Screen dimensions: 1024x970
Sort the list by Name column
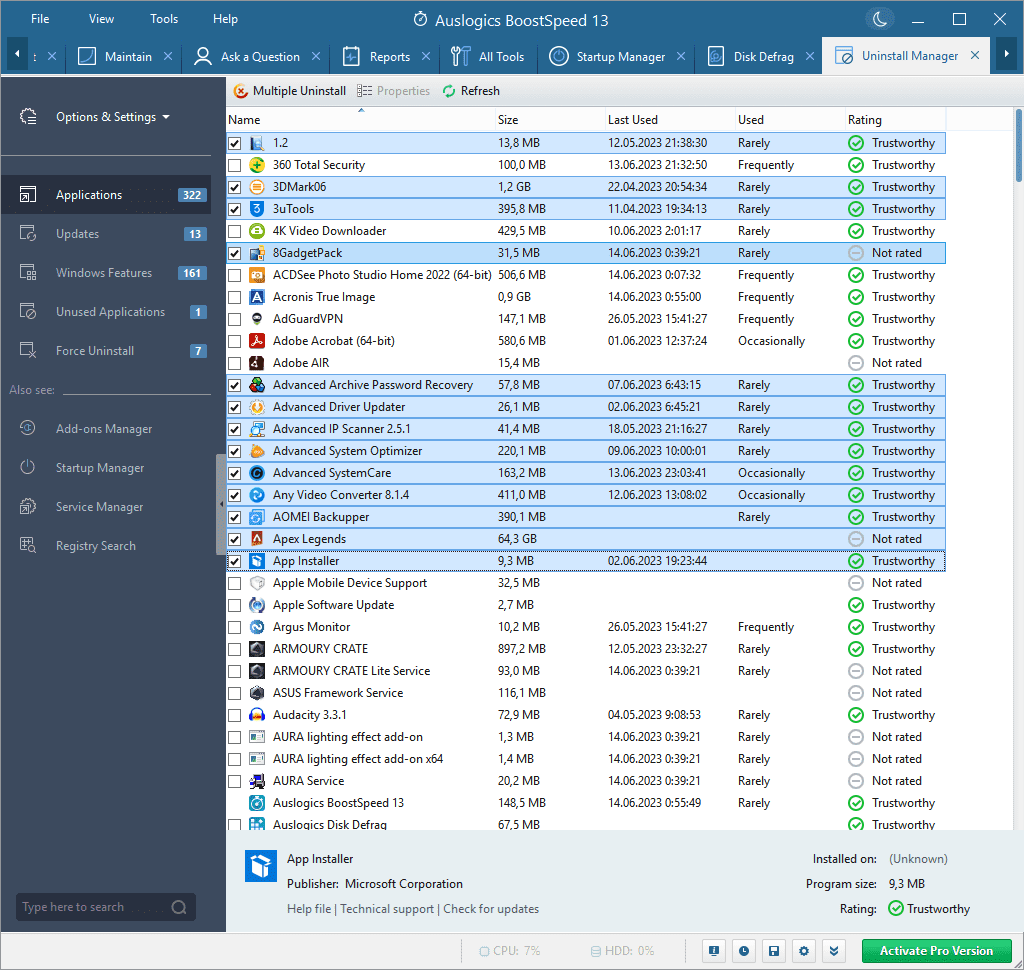pos(360,120)
